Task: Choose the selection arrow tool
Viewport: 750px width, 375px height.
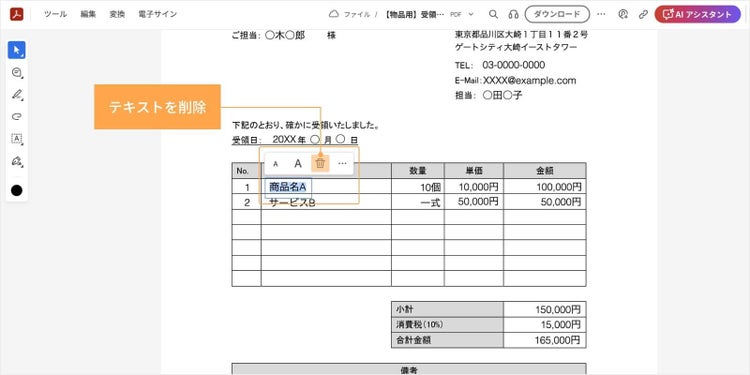Action: (17, 50)
